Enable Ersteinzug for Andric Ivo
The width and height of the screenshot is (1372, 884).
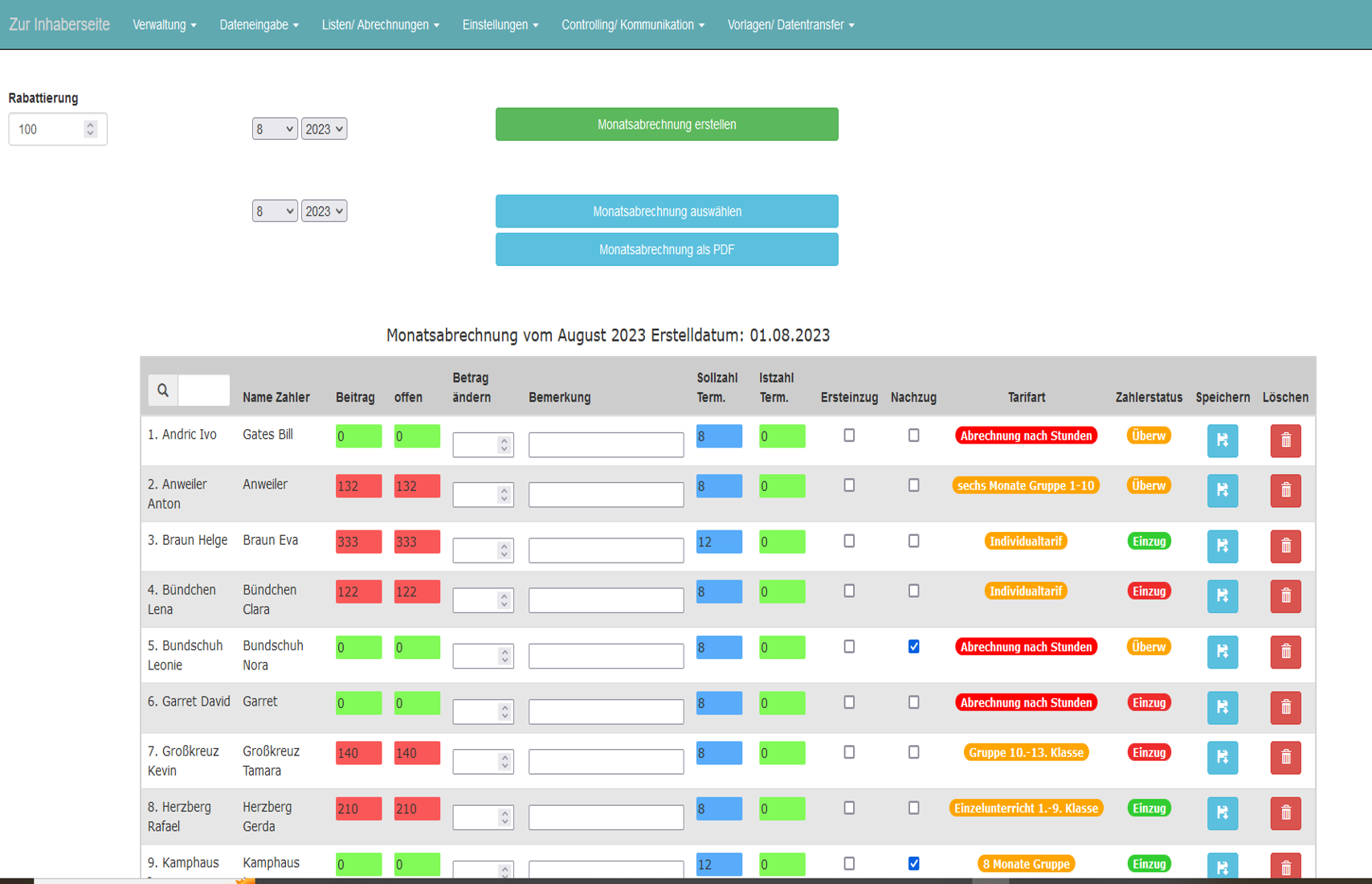coord(849,436)
